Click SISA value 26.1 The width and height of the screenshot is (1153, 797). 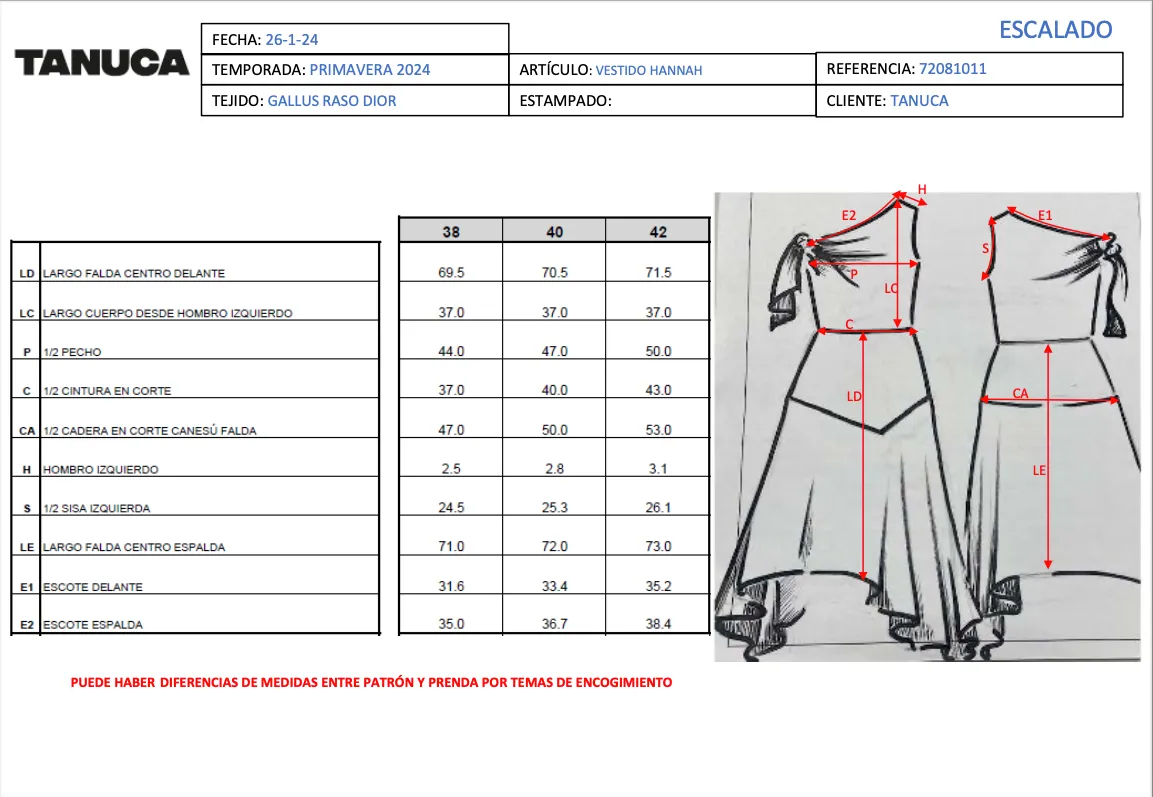tap(658, 507)
